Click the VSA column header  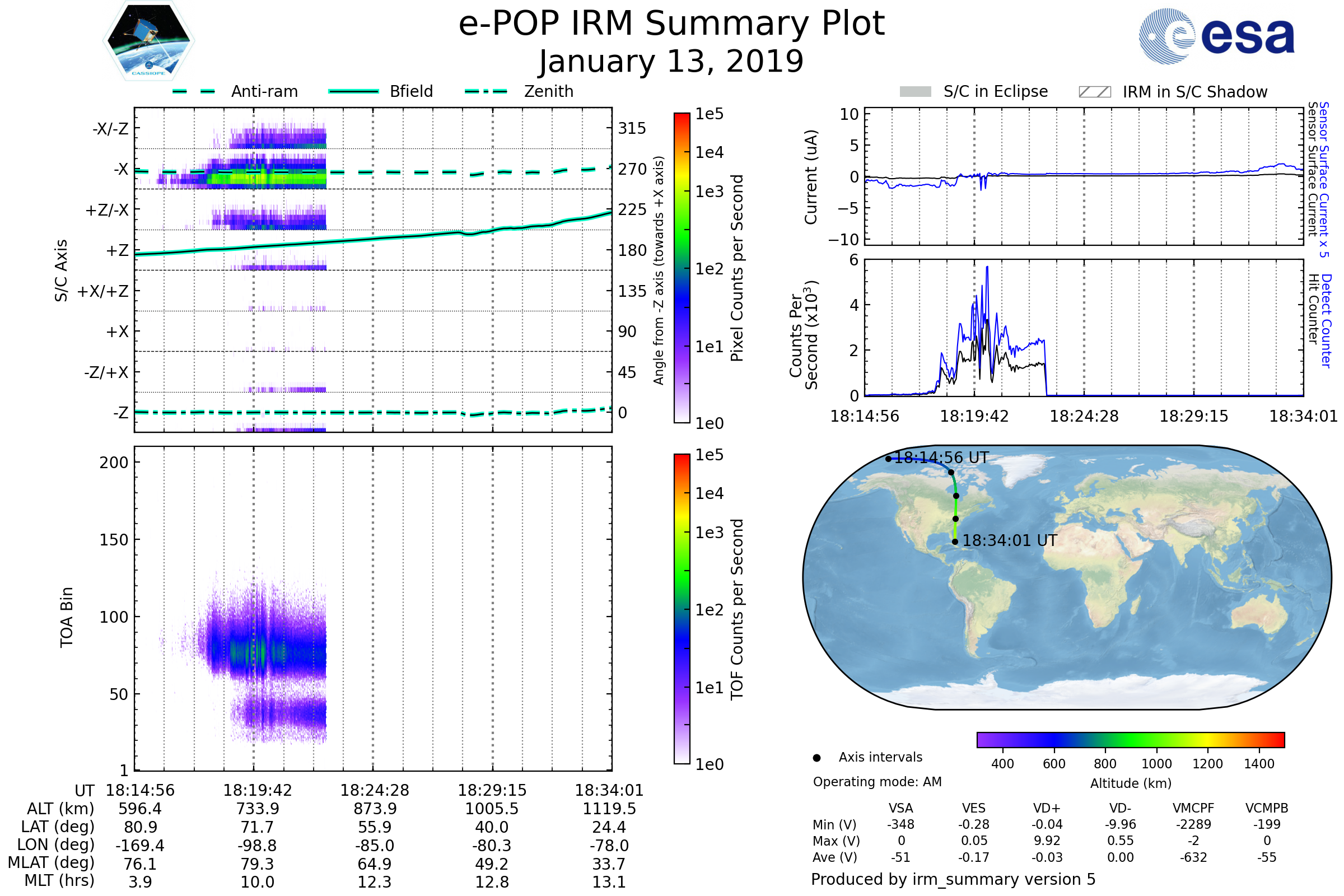(900, 808)
